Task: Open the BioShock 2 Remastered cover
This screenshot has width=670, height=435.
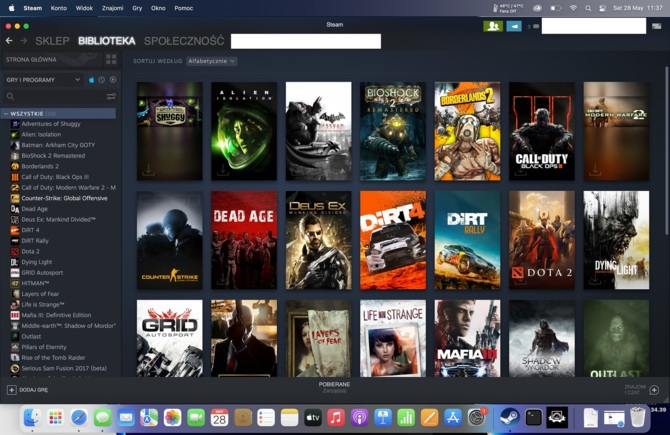Action: [393, 131]
